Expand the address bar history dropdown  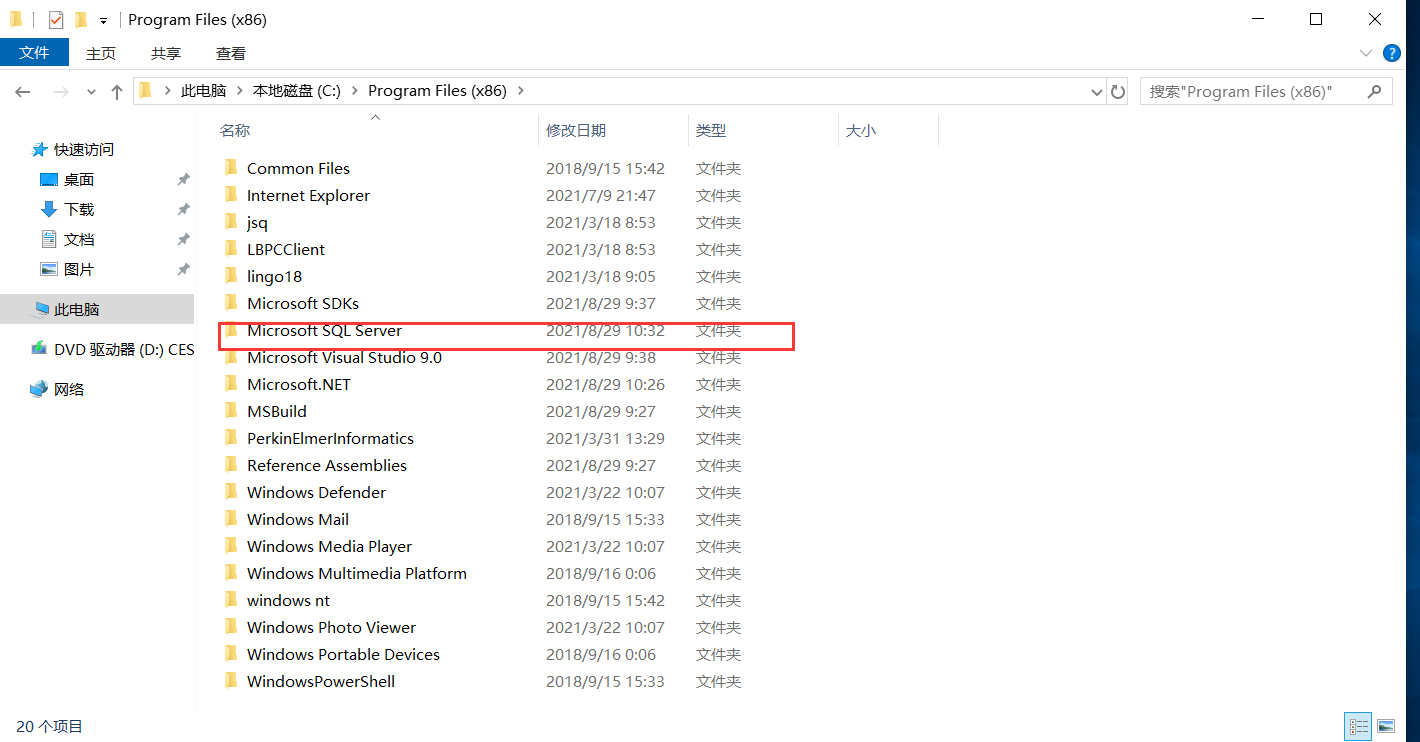coord(1097,91)
